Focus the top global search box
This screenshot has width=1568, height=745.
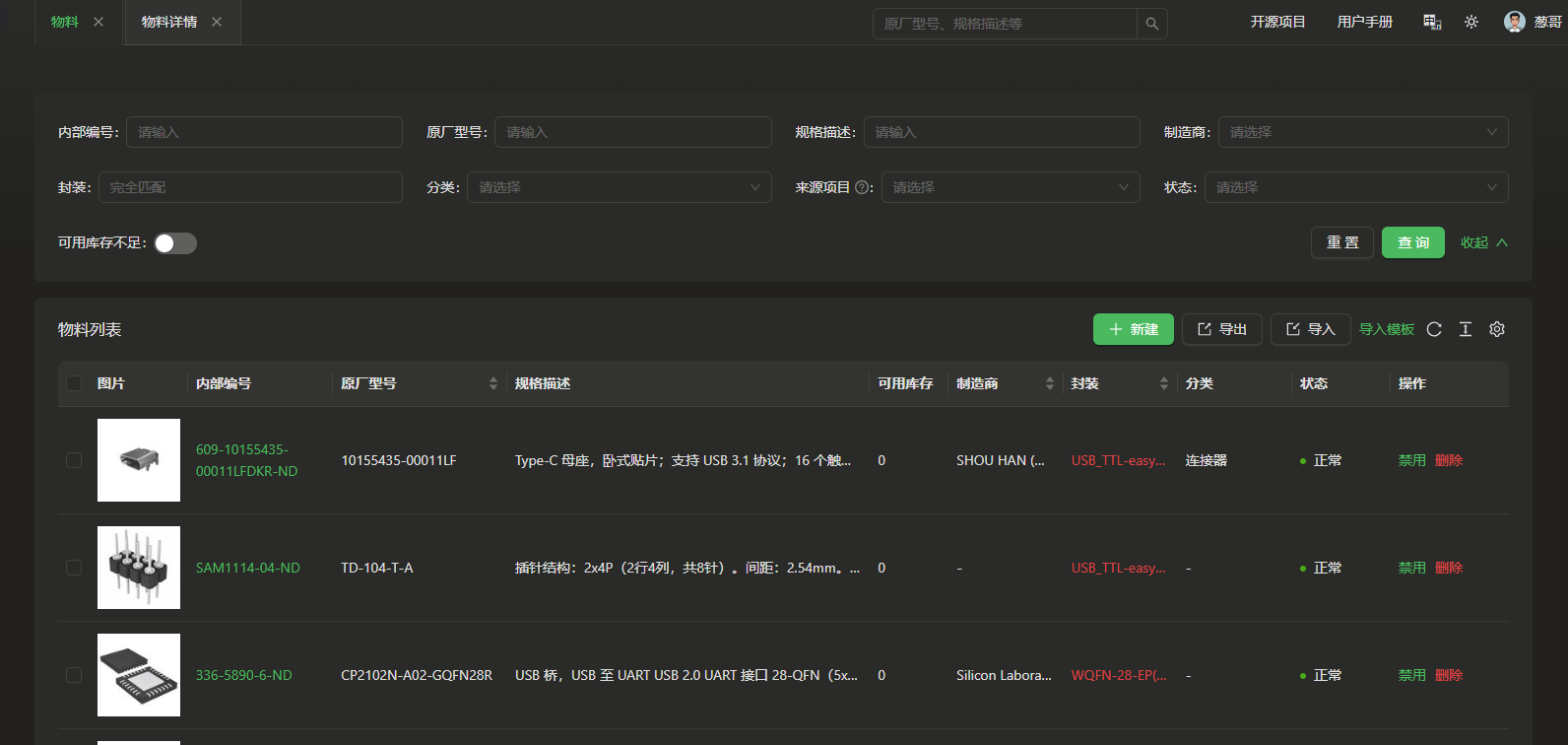pyautogui.click(x=1005, y=24)
